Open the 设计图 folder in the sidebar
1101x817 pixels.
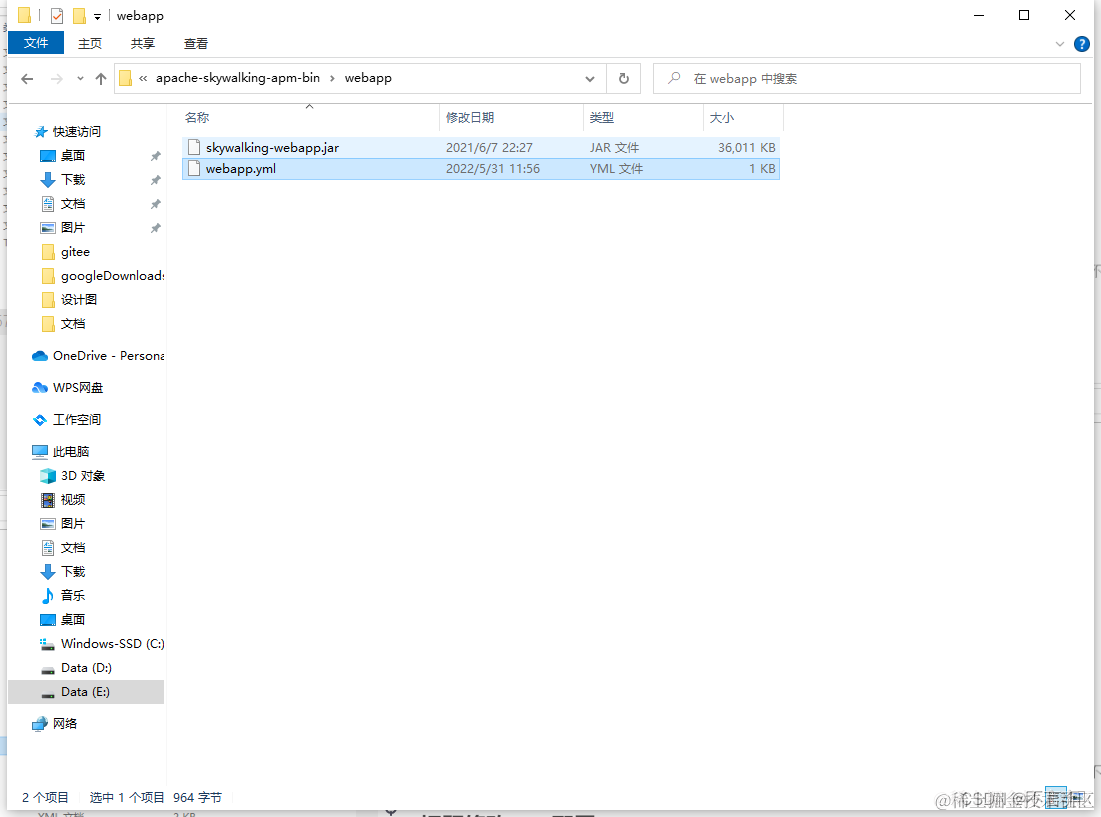click(x=79, y=299)
